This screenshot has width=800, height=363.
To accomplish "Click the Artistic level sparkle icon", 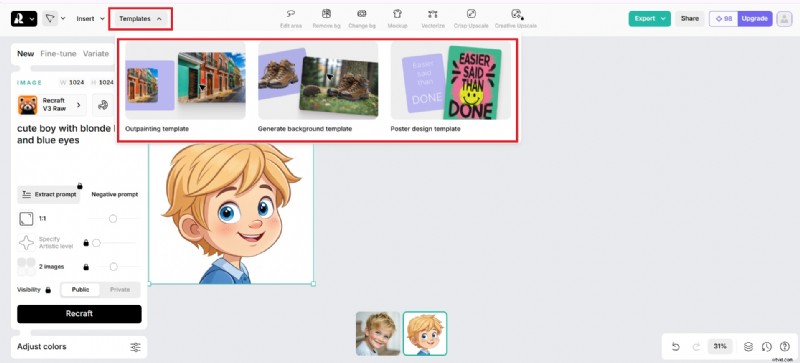I will click(26, 243).
